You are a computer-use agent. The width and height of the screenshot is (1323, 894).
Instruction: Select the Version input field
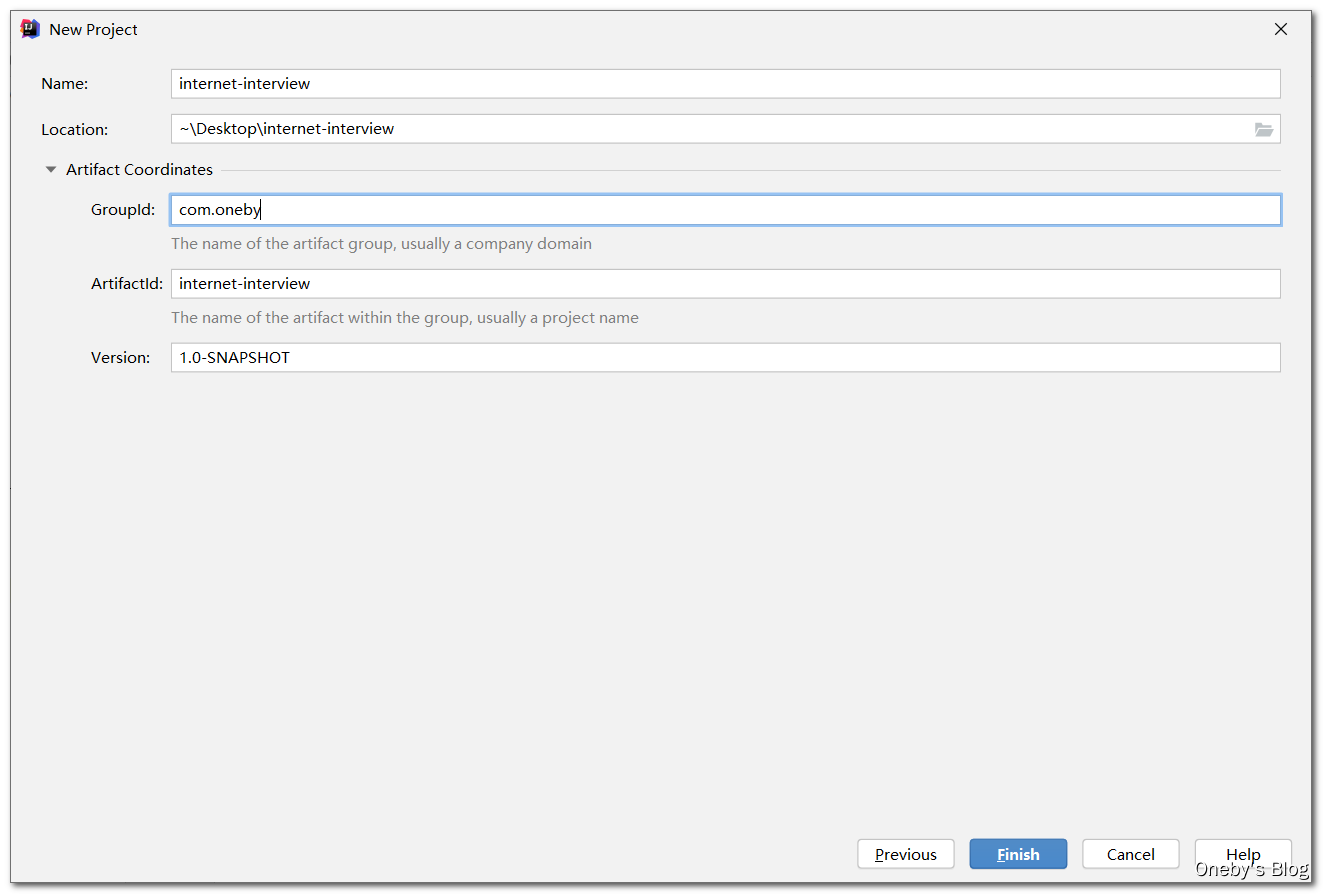(x=725, y=358)
